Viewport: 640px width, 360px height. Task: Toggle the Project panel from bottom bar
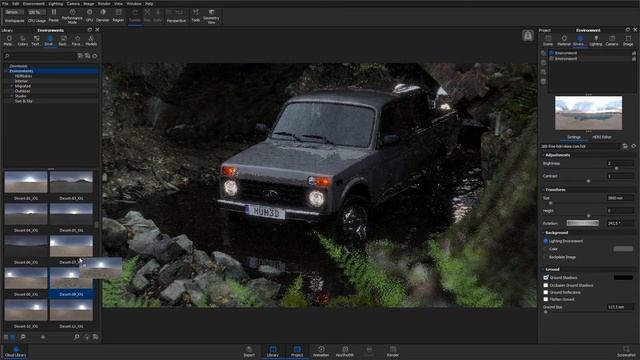tap(297, 351)
